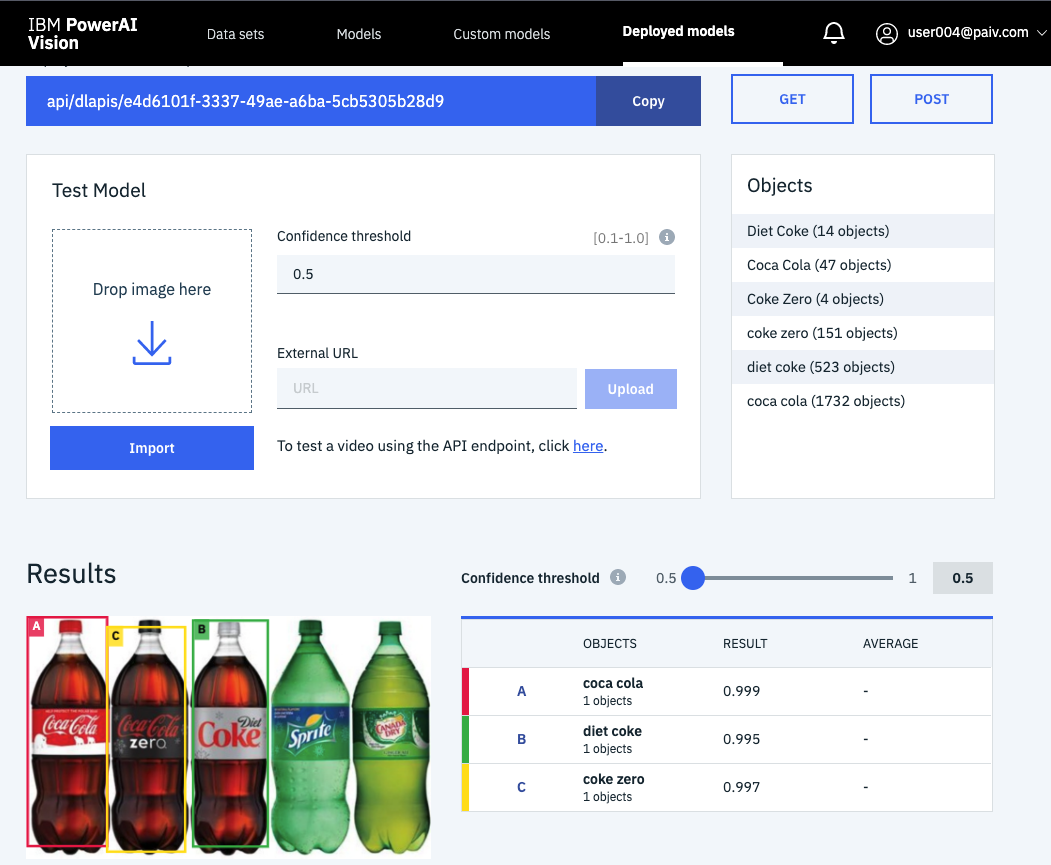Click the download arrow icon in drop zone

152,342
